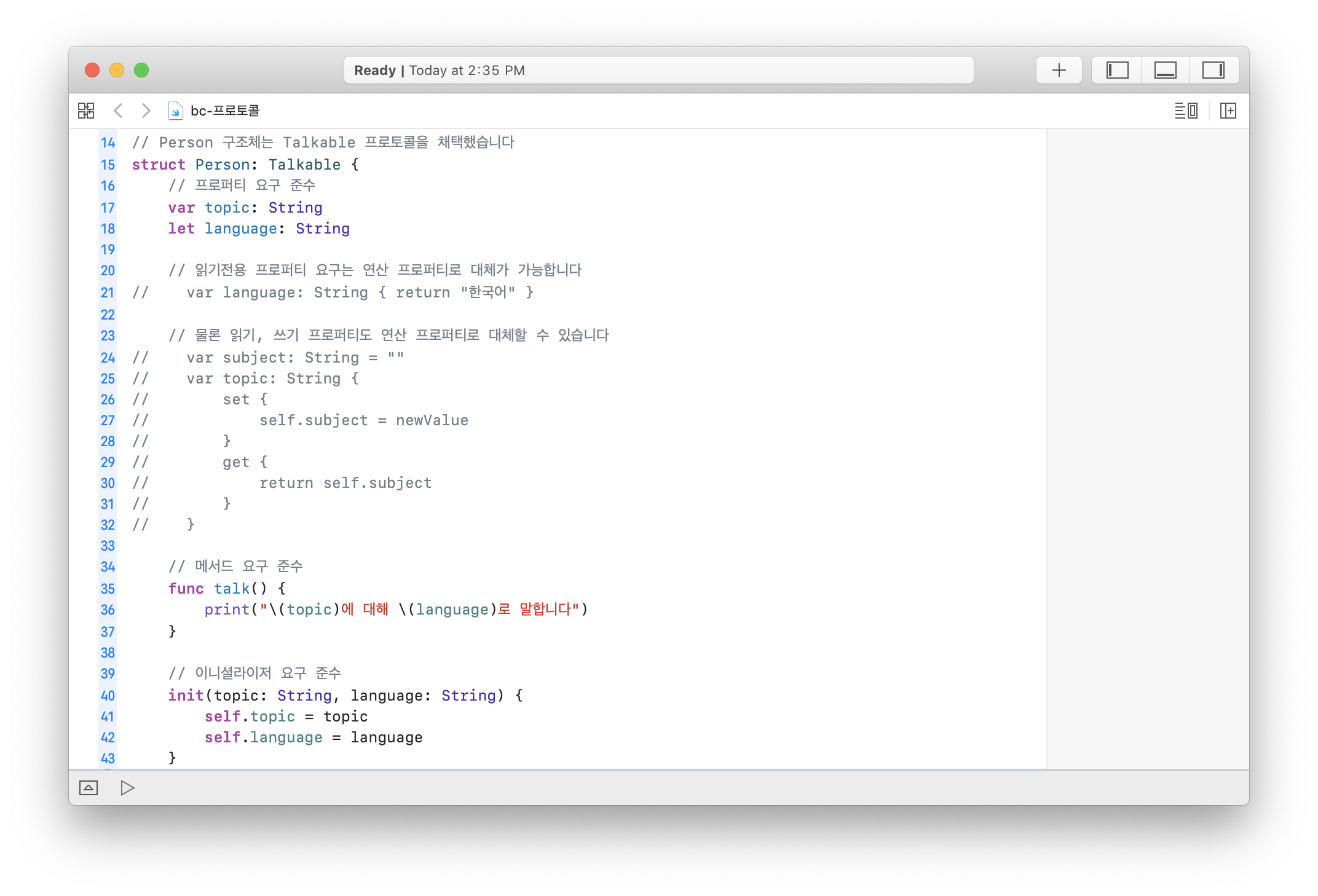Click line number 15 in gutter
This screenshot has width=1318, height=896.
[108, 165]
